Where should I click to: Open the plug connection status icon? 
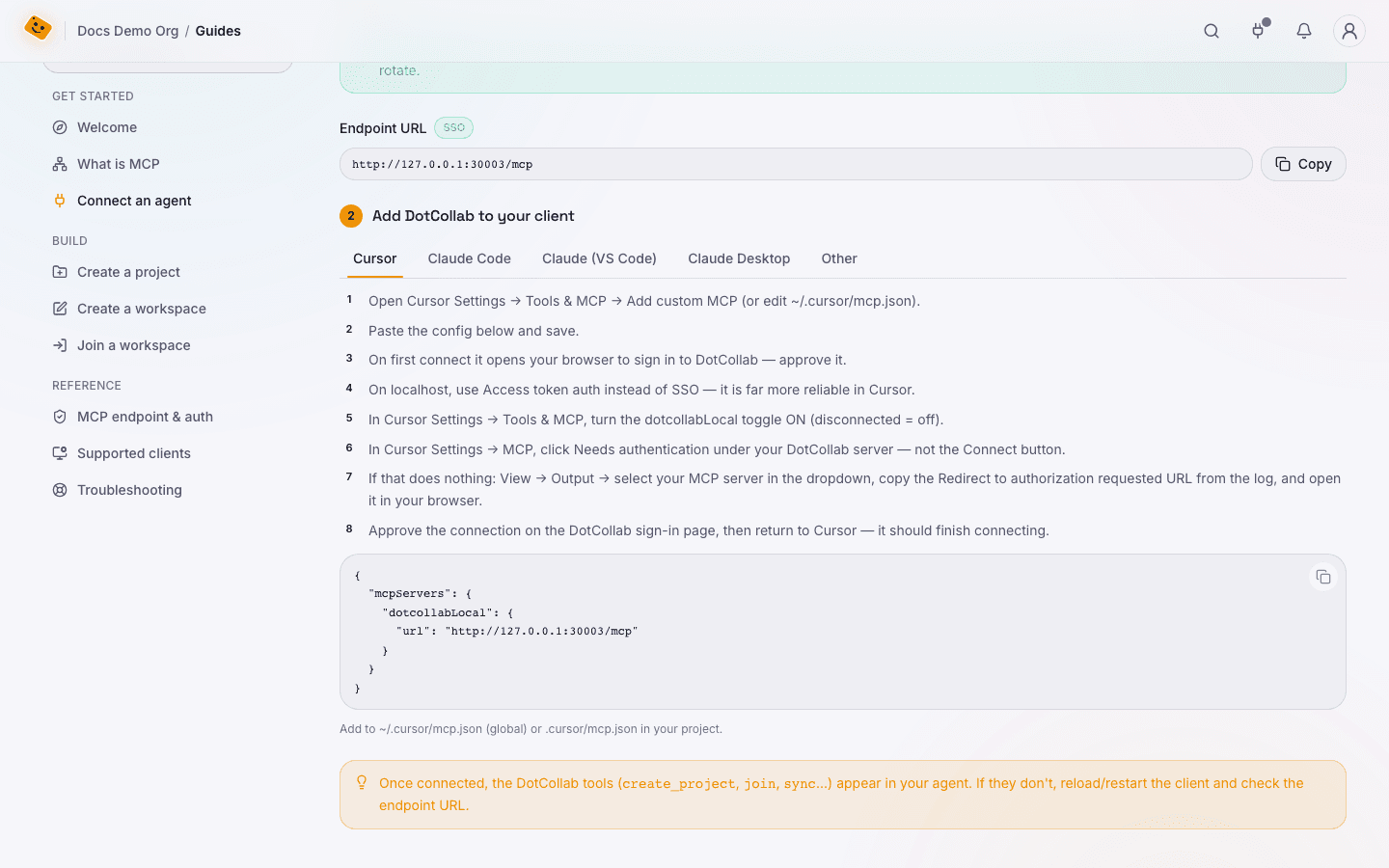(1258, 31)
